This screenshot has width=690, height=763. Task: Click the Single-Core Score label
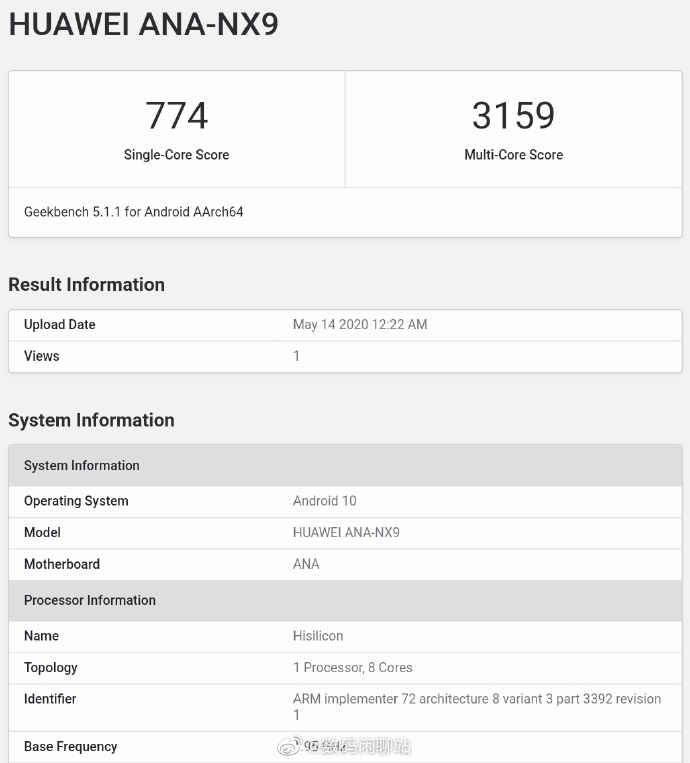click(176, 155)
